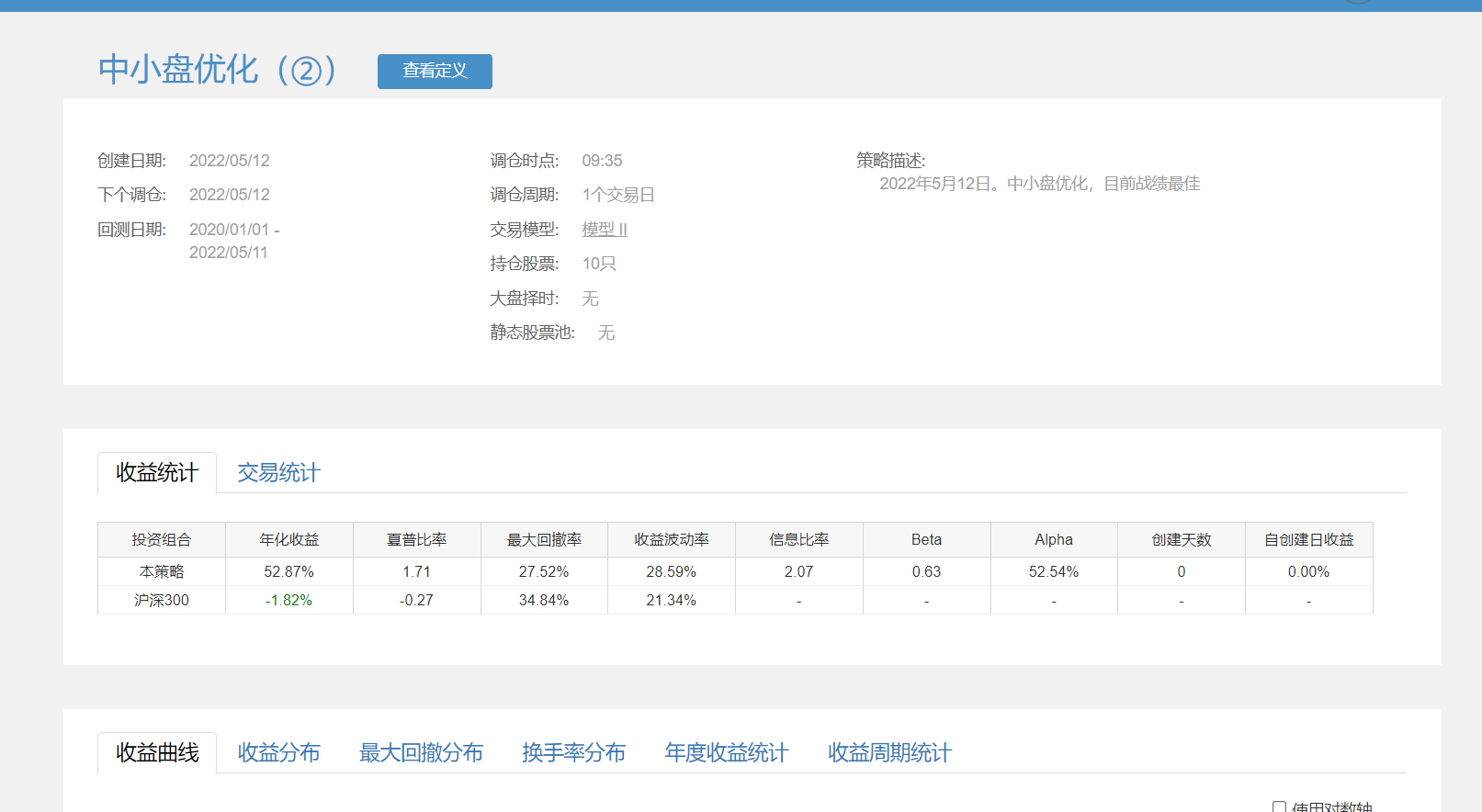Enable the 使用对数轴 checkbox
Viewport: 1482px width, 812px height.
[x=1279, y=807]
